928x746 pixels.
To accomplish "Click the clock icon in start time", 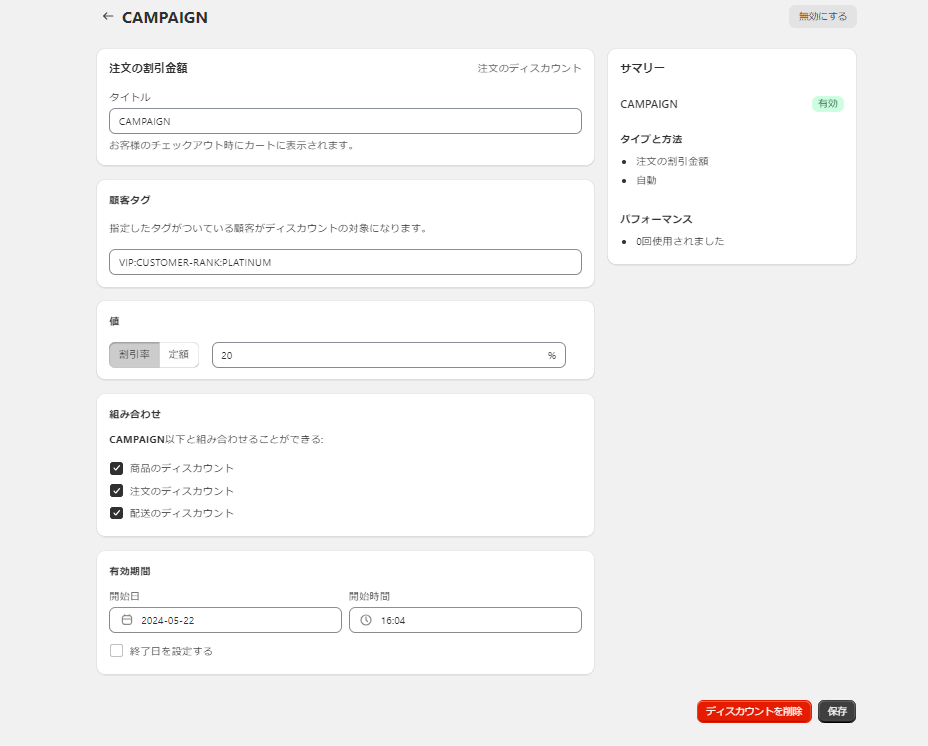I will click(x=366, y=620).
